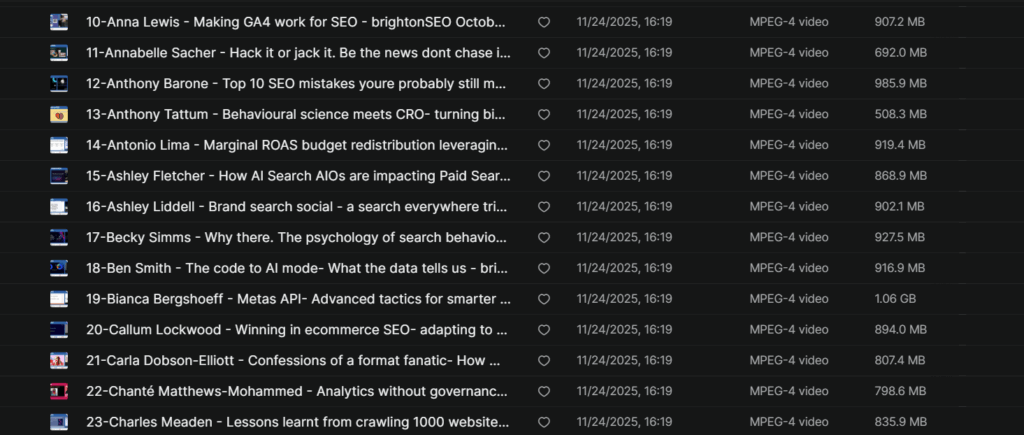Click file icon for 18-Ben Smith video
The image size is (1024, 435).
tap(59, 268)
